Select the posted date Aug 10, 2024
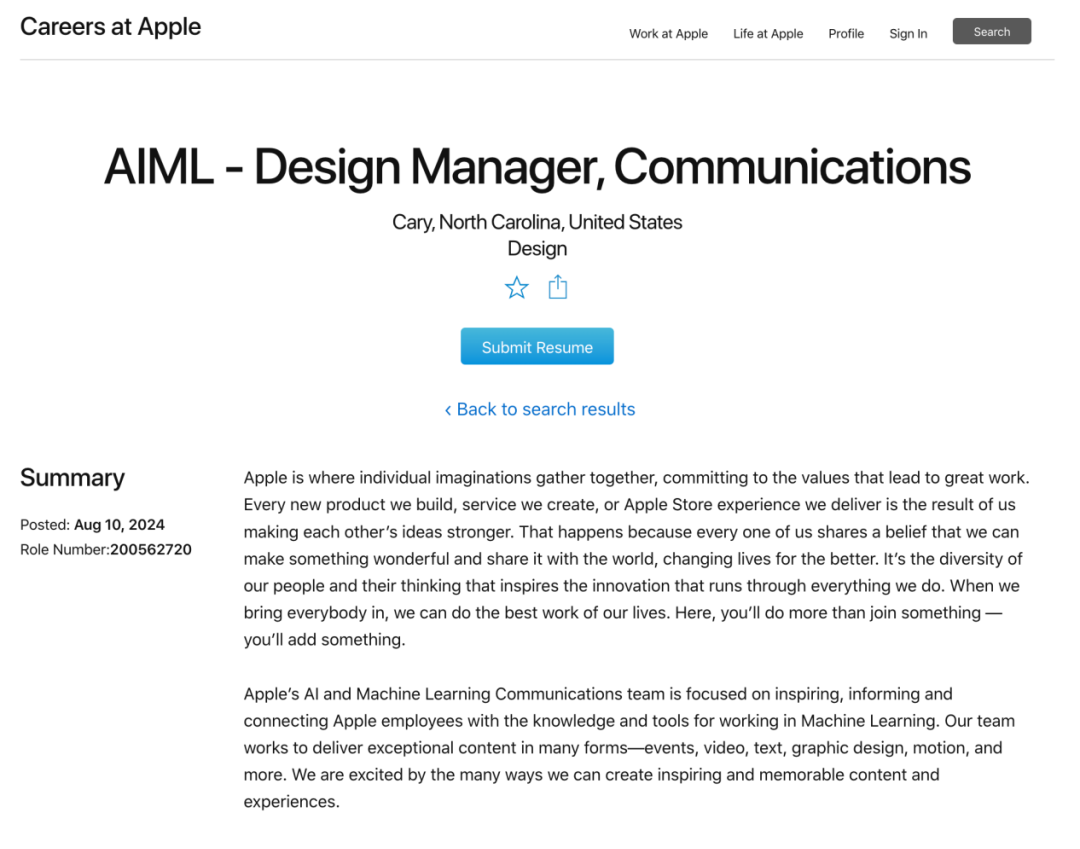The image size is (1080, 849). [119, 525]
